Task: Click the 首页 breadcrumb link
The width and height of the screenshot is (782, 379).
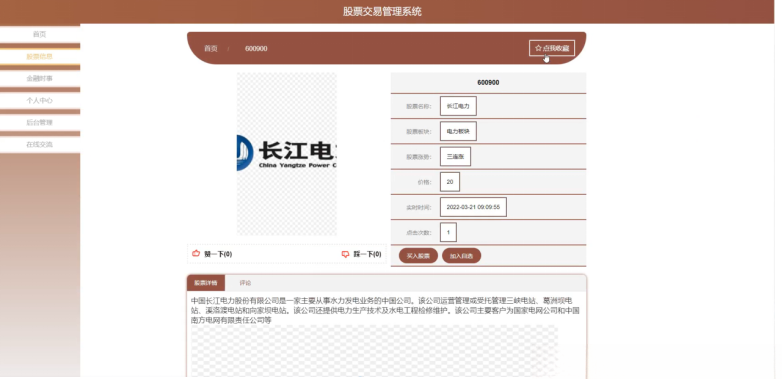Action: (210, 48)
